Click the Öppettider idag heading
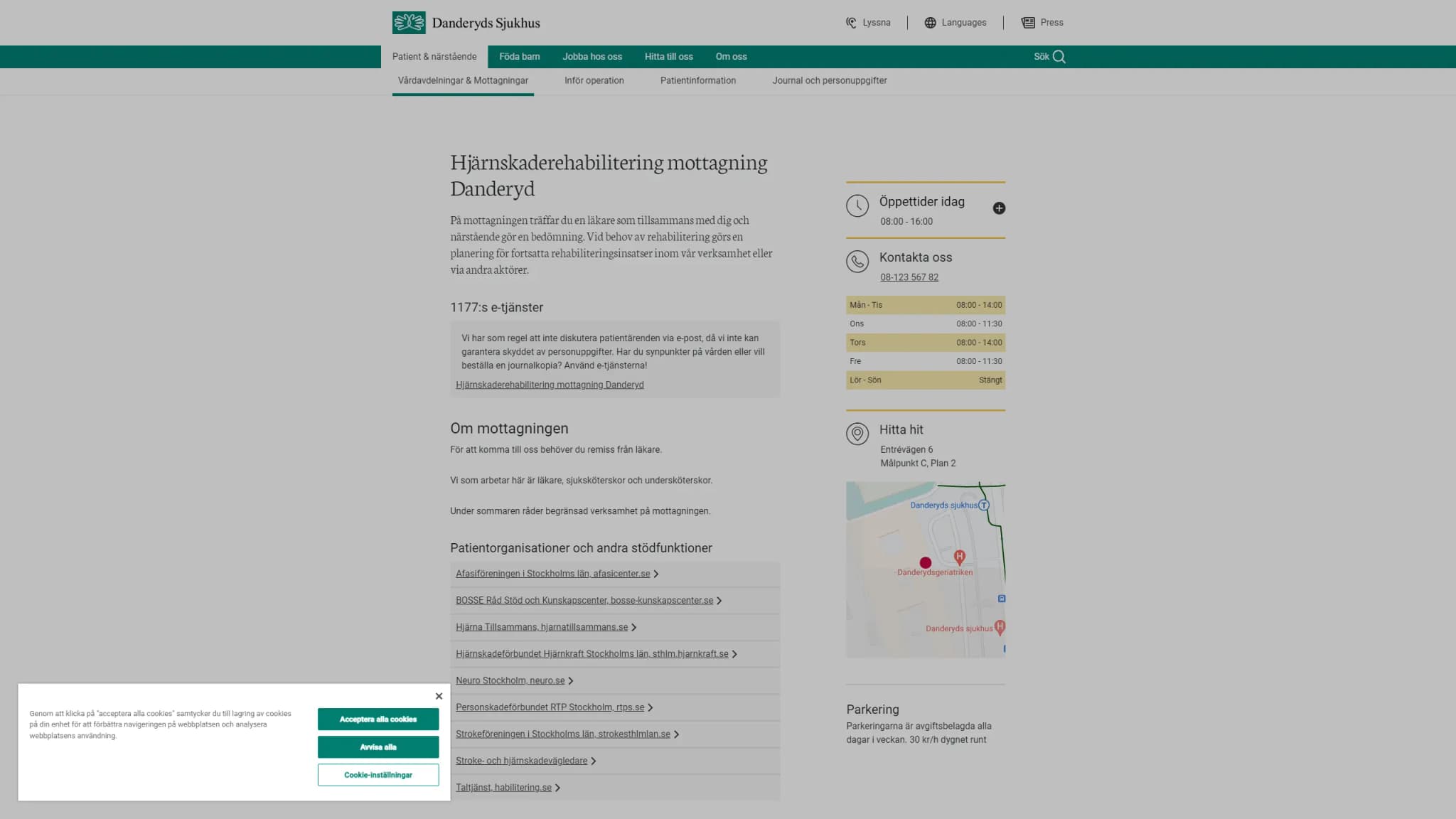 [x=922, y=202]
